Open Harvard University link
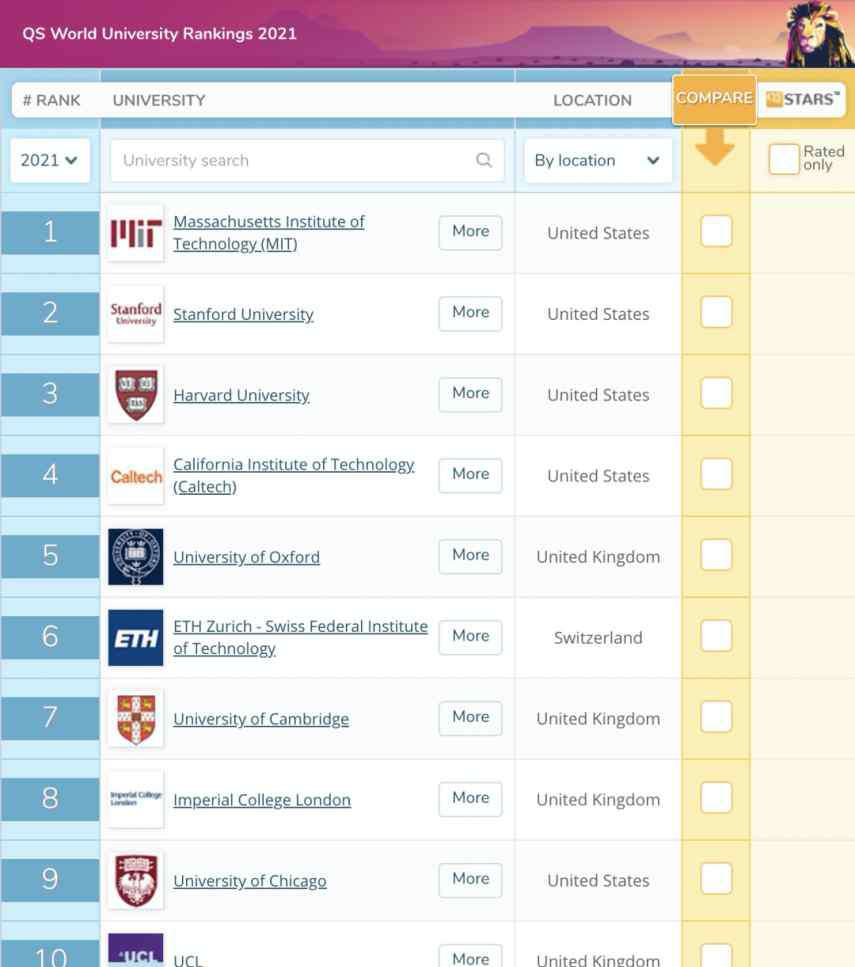 (241, 395)
